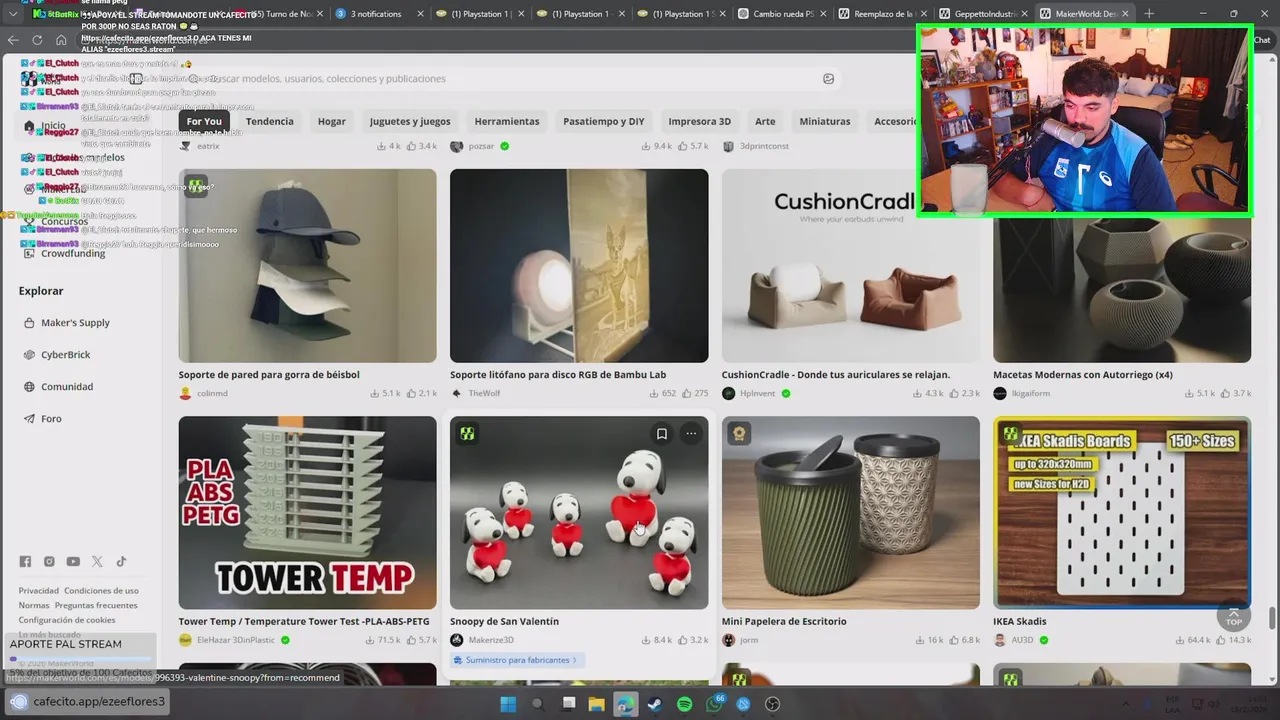Open WhatsApp from the taskbar

[x=714, y=704]
